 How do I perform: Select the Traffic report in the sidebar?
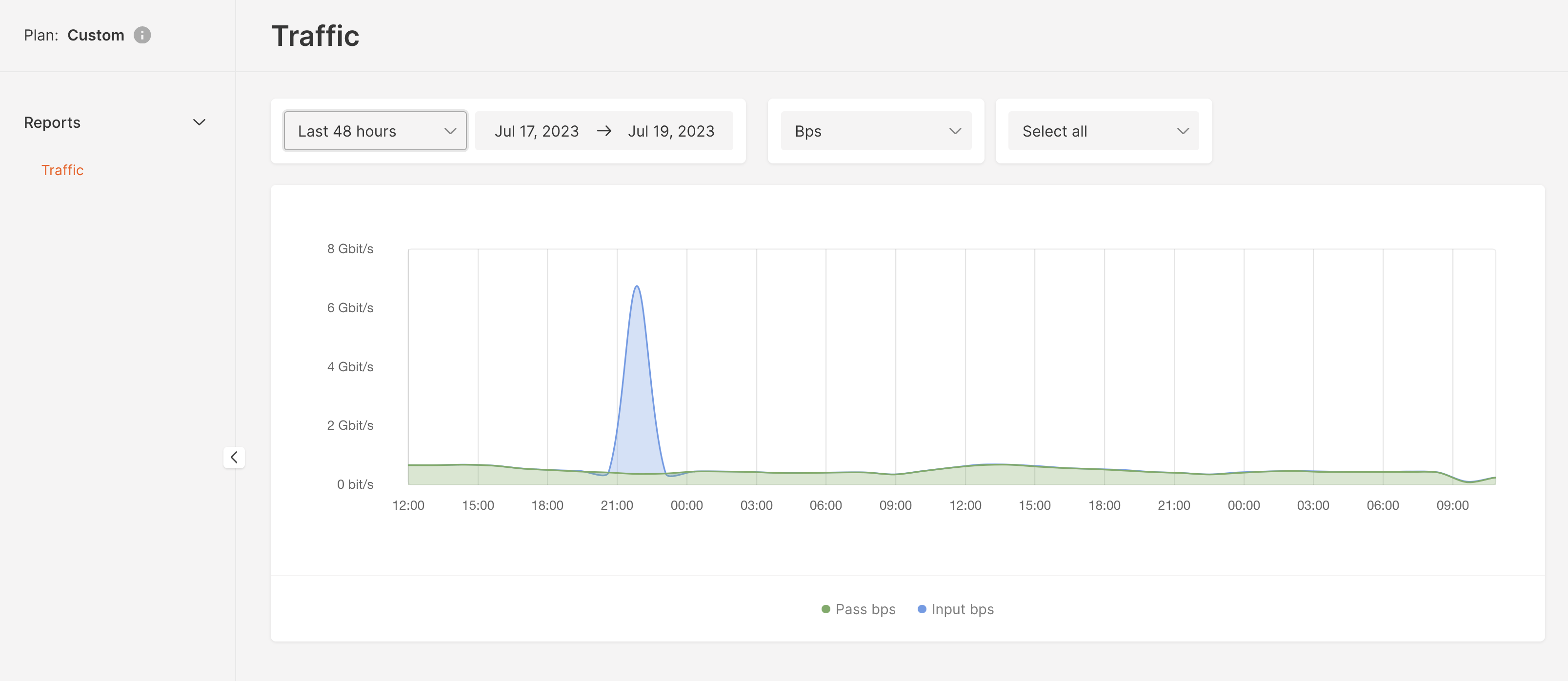[x=62, y=170]
